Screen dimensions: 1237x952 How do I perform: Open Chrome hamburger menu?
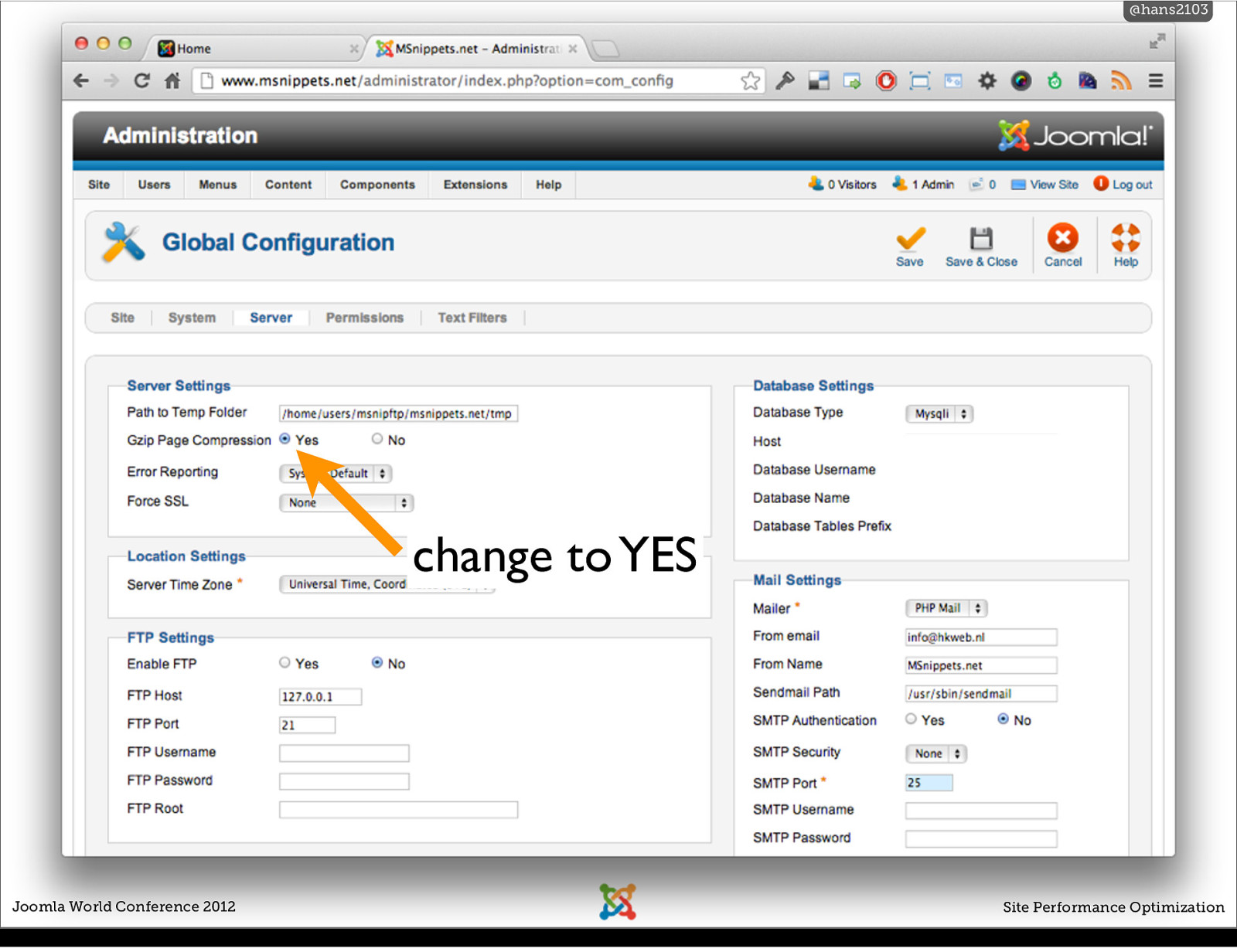pyautogui.click(x=1155, y=80)
